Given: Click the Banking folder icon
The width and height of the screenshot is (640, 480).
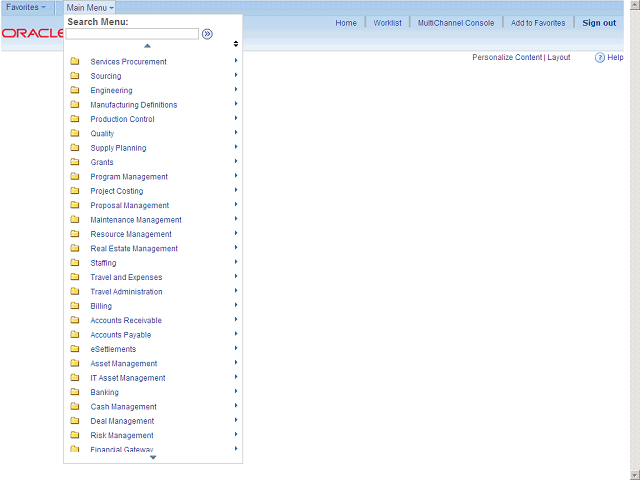Looking at the screenshot, I should click(75, 392).
